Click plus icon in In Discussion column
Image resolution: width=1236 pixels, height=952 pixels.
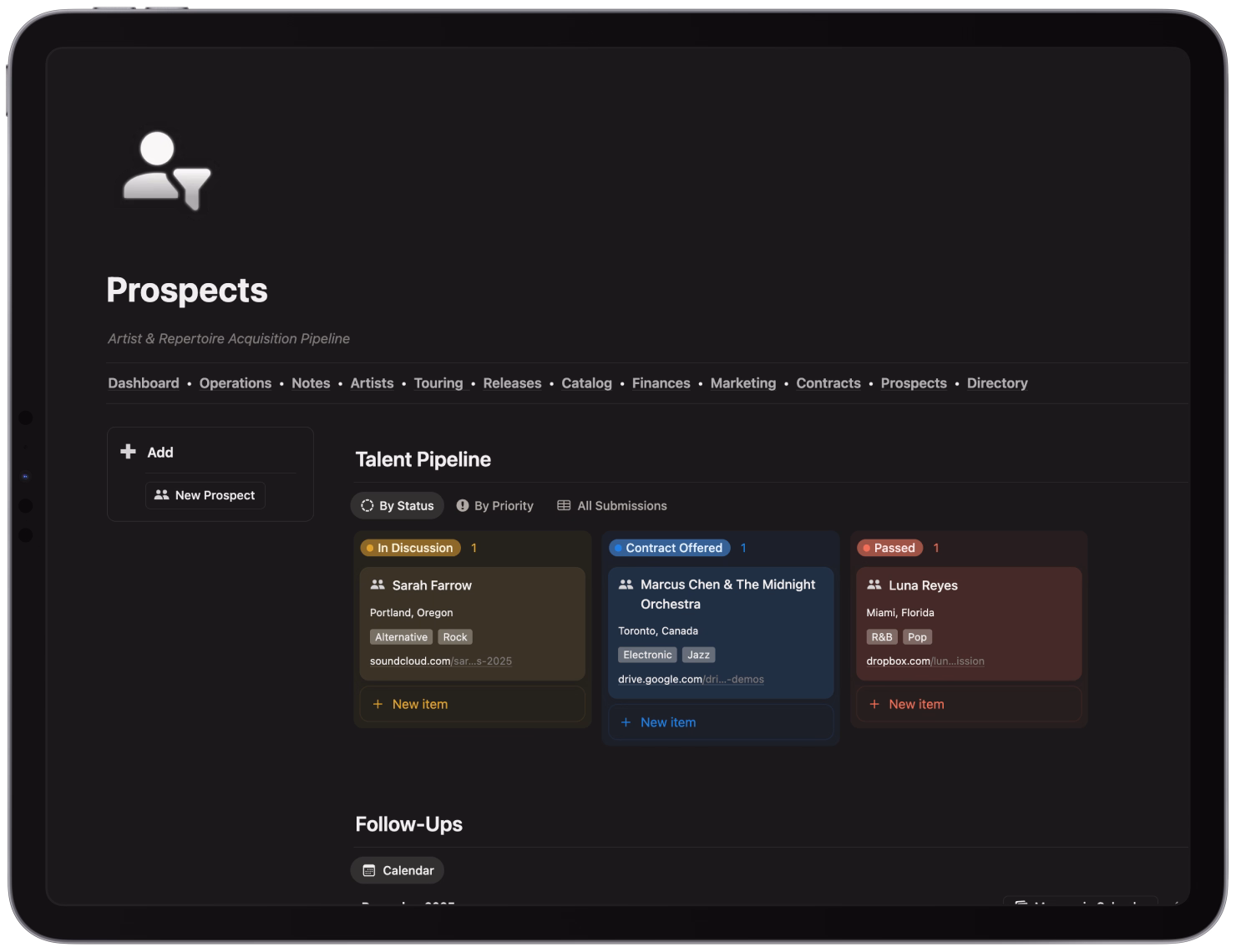(x=377, y=704)
